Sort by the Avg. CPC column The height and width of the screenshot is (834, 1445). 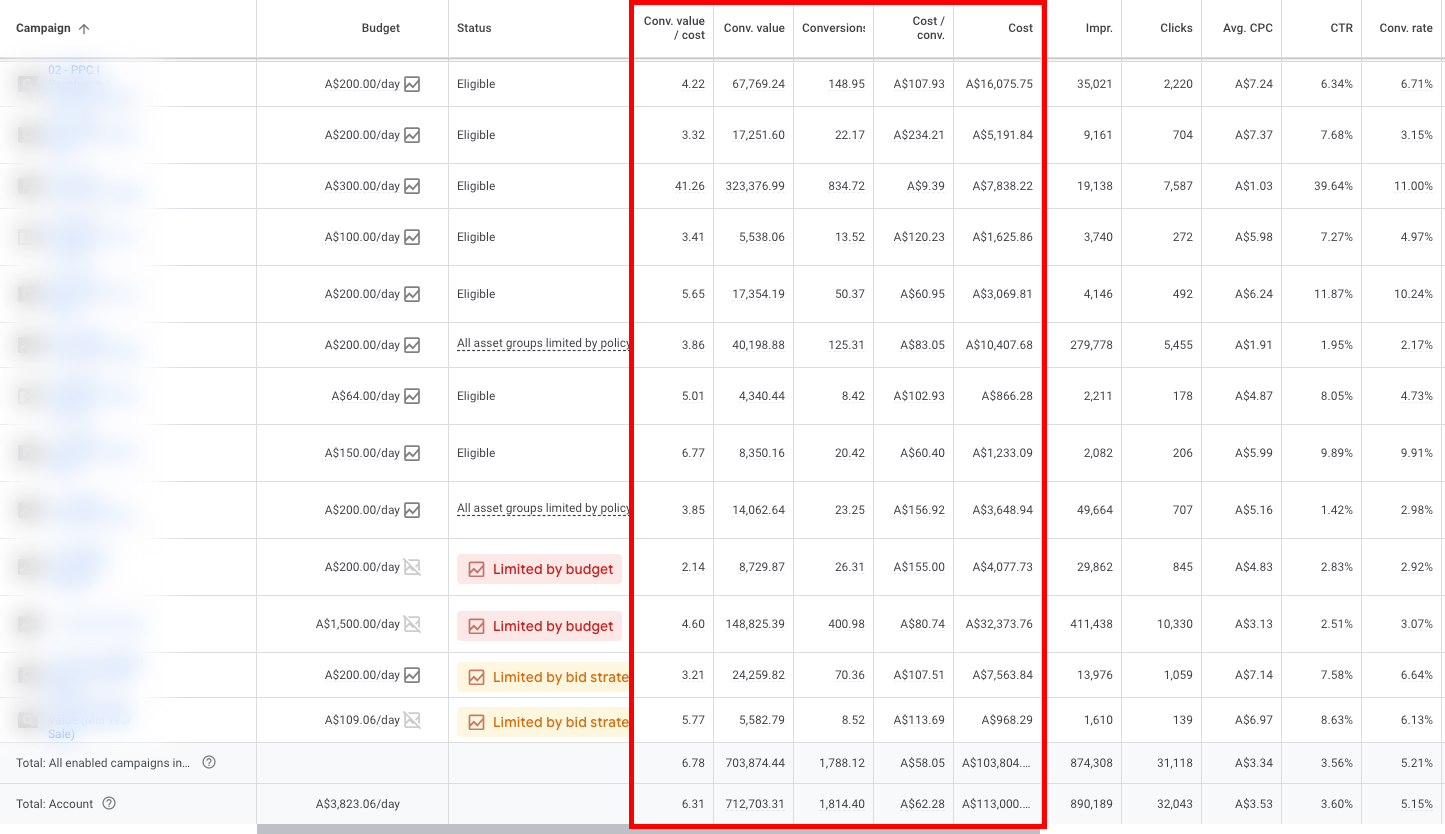click(1248, 29)
